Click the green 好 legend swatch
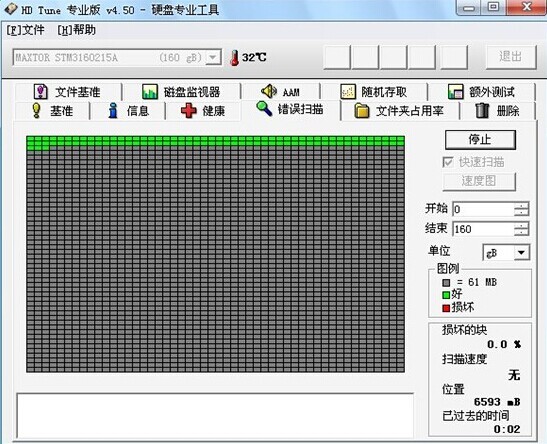Viewport: 547px width, 444px height. tap(446, 295)
